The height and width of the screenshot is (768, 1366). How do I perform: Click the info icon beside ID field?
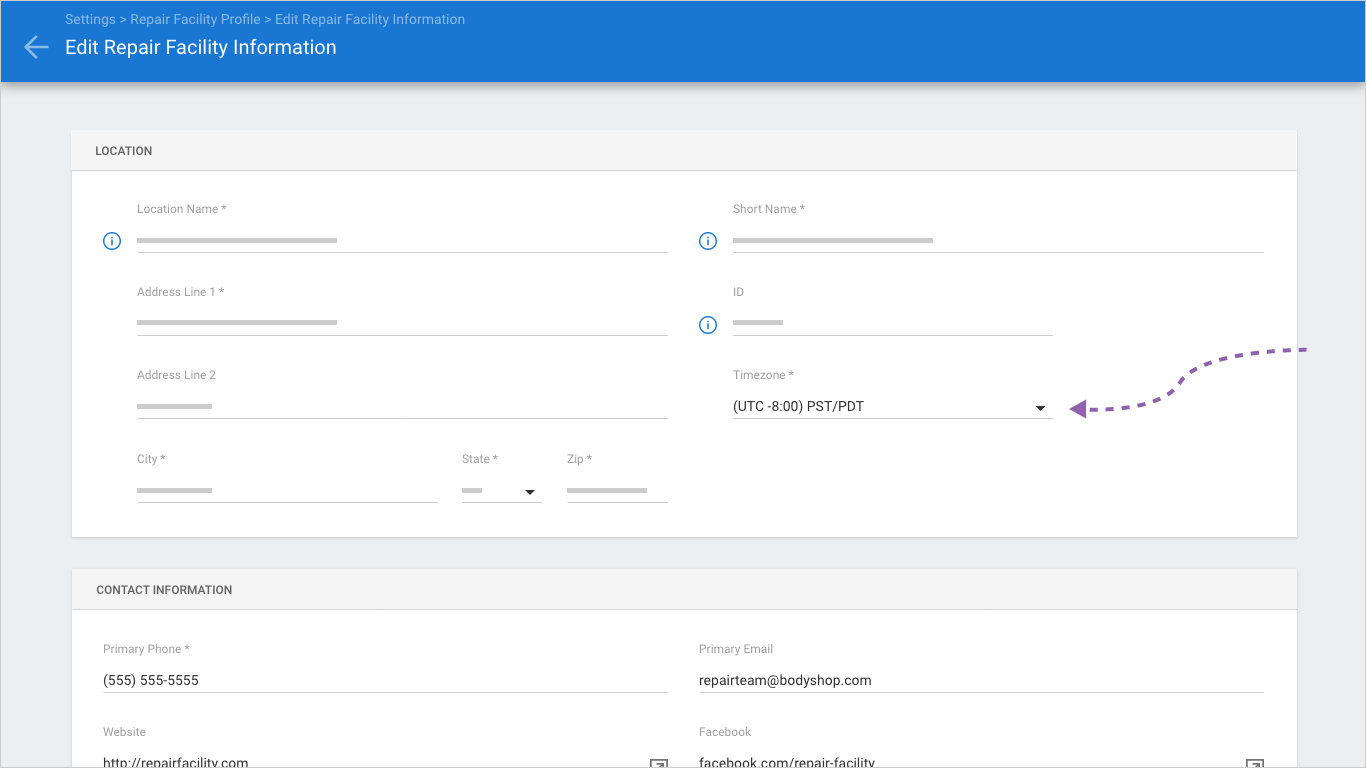[708, 325]
